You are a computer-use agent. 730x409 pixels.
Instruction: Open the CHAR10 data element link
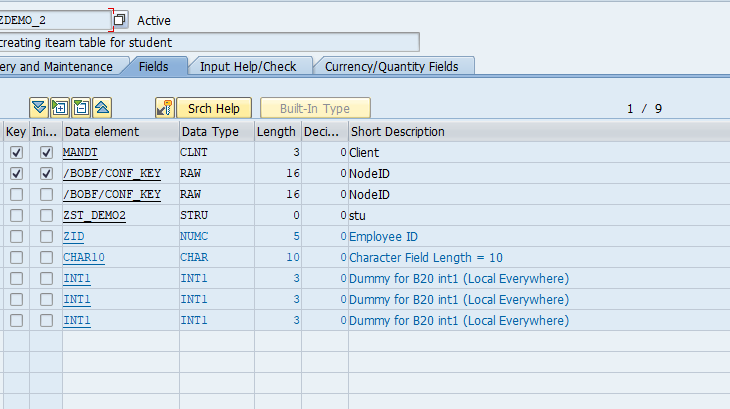[x=83, y=258]
